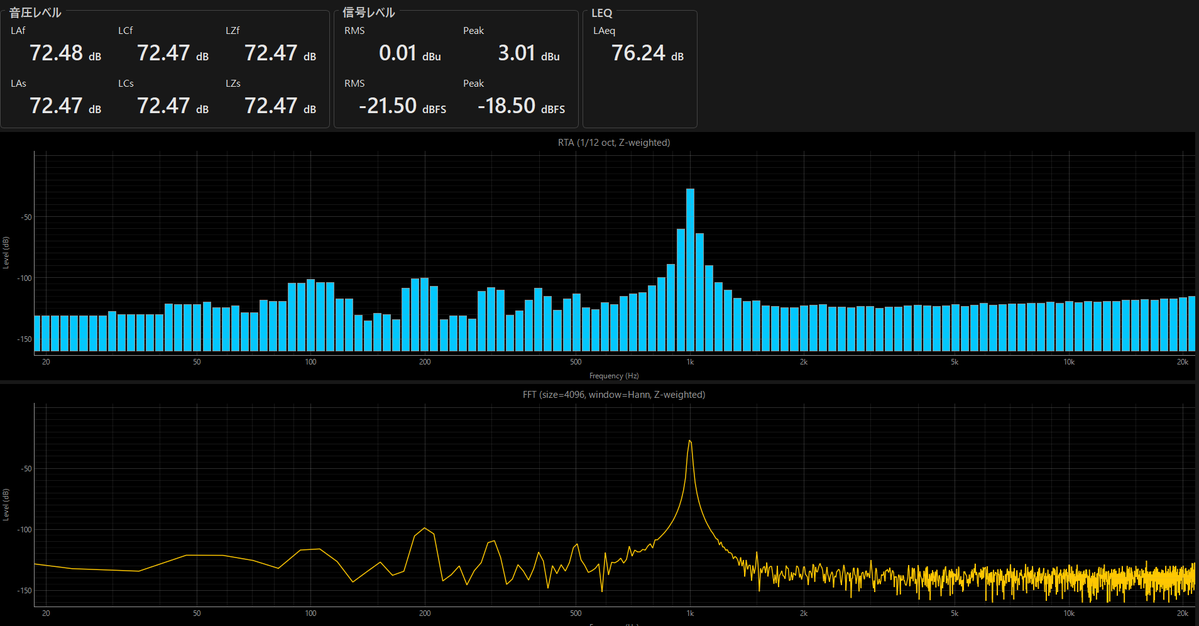Click the RTA (1/12 oct, Z-weighted) chart title
This screenshot has width=1199, height=626.
click(x=614, y=142)
